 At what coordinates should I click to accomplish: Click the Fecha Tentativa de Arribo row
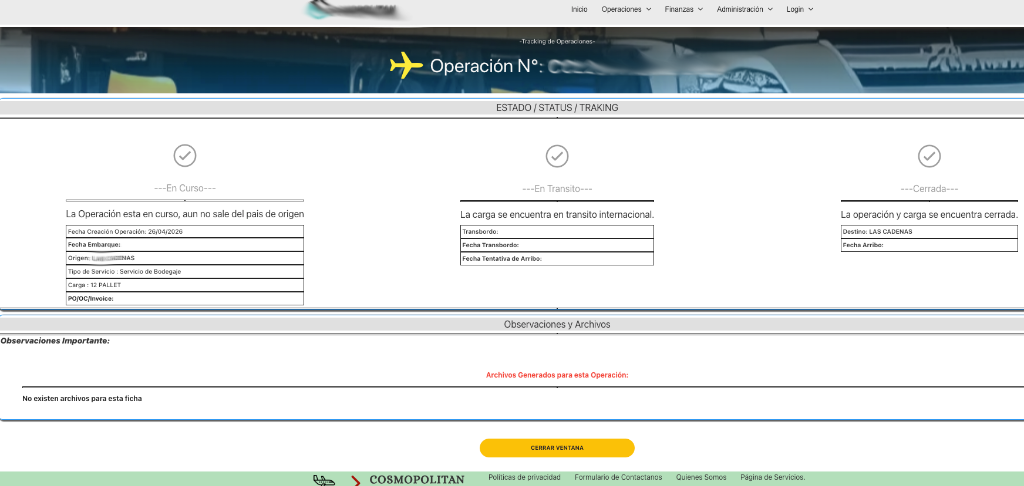pyautogui.click(x=557, y=259)
